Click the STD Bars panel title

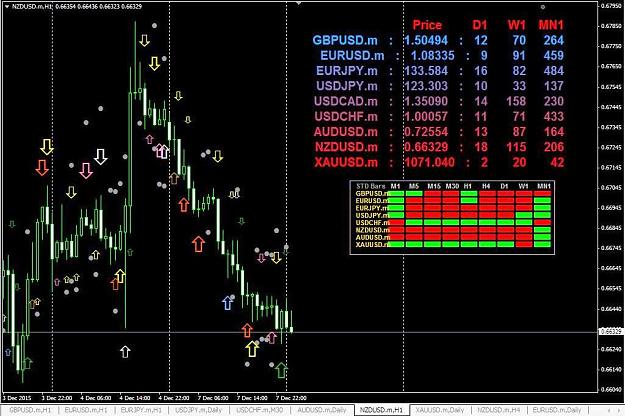pyautogui.click(x=371, y=186)
